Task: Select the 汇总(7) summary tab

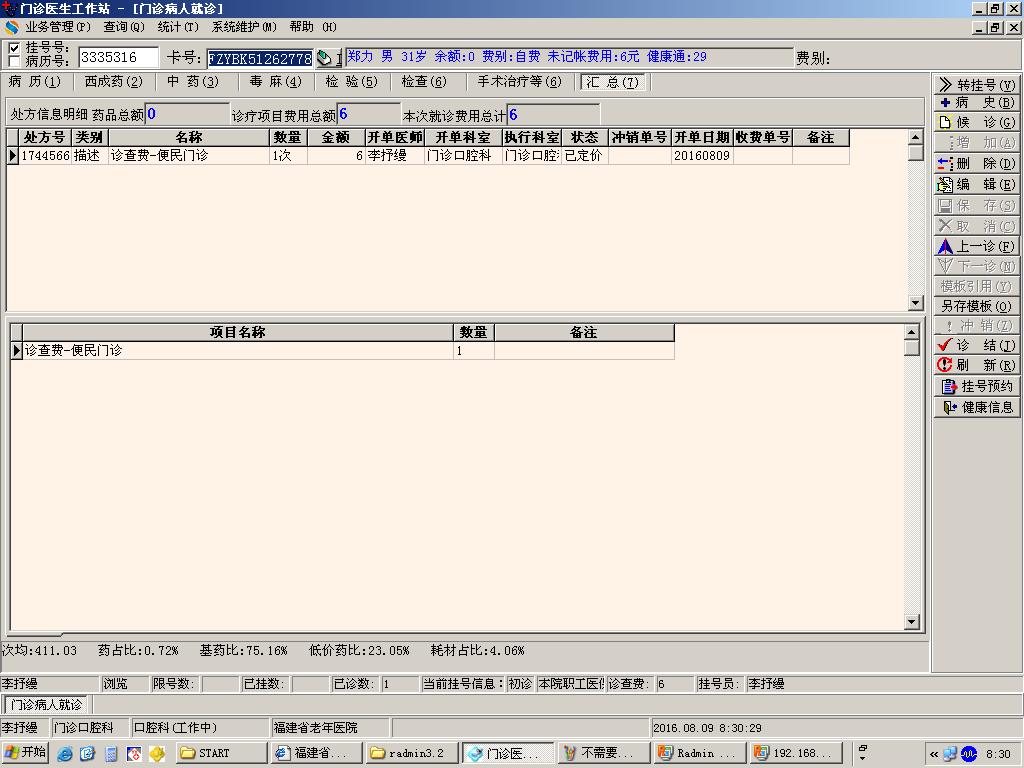Action: point(612,82)
